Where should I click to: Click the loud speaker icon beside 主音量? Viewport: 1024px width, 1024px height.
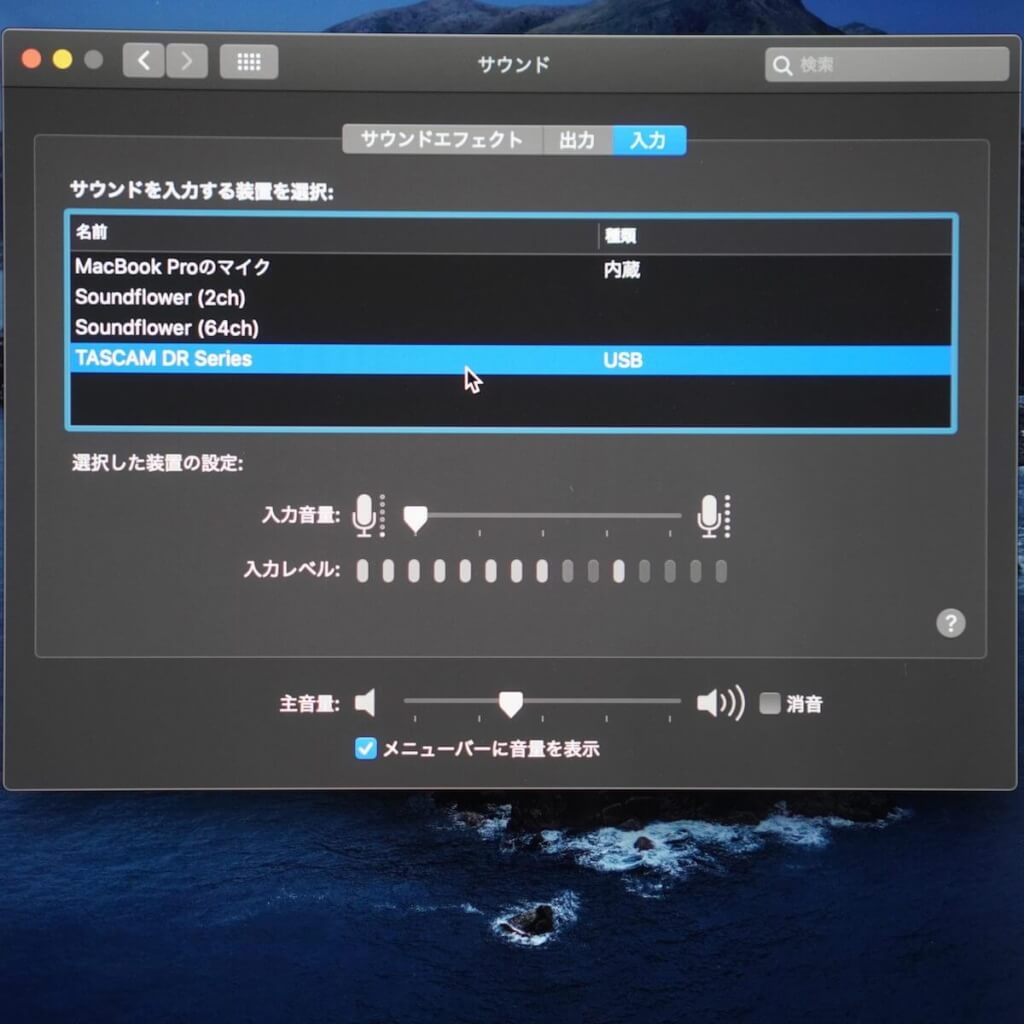point(720,703)
